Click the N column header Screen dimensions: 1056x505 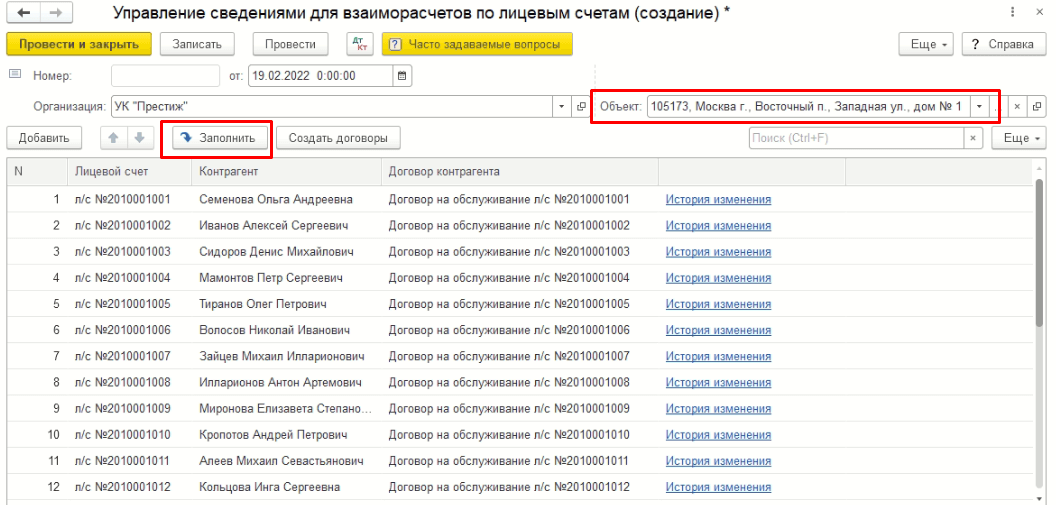pos(38,171)
